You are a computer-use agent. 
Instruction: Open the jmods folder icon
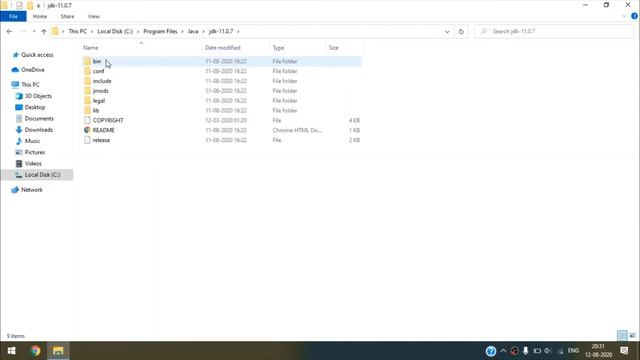87,91
